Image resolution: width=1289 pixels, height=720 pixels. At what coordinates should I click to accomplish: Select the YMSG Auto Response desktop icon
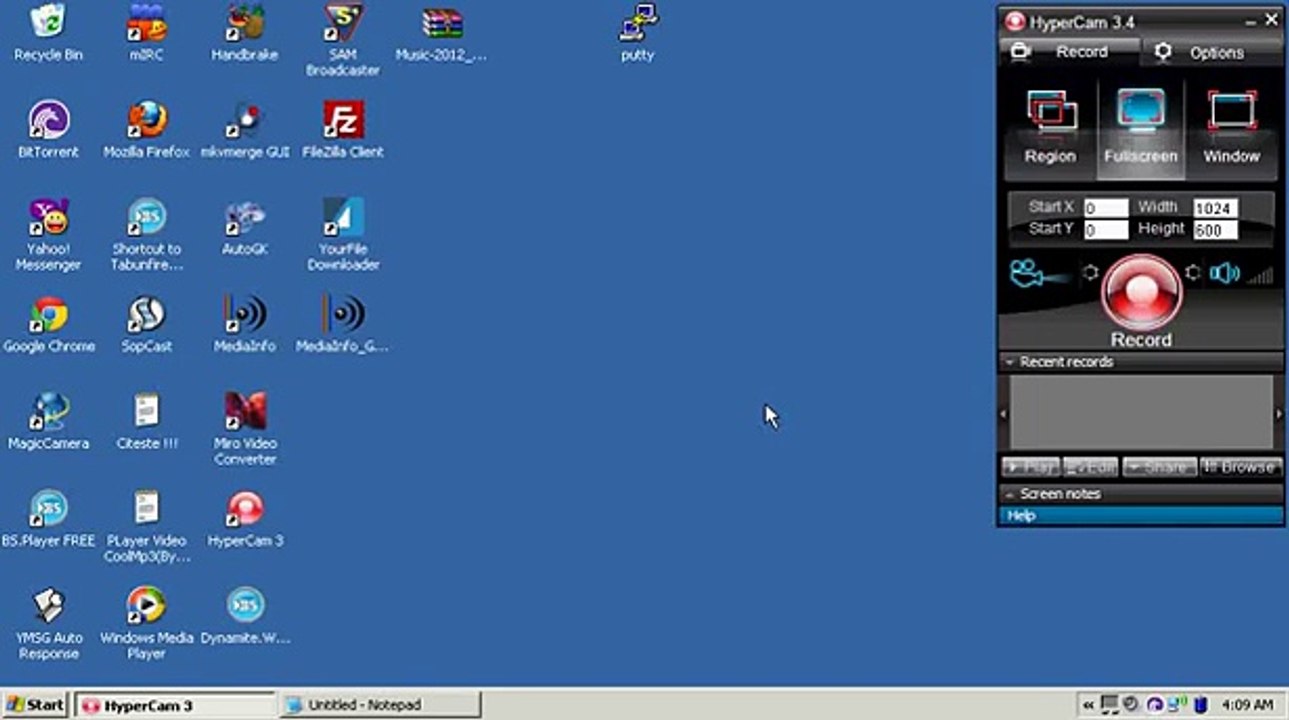click(x=48, y=623)
